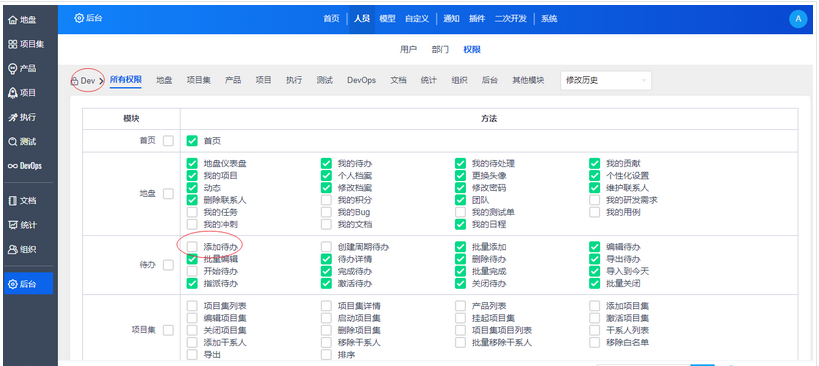Open 地盘 in the sidebar

click(x=22, y=20)
